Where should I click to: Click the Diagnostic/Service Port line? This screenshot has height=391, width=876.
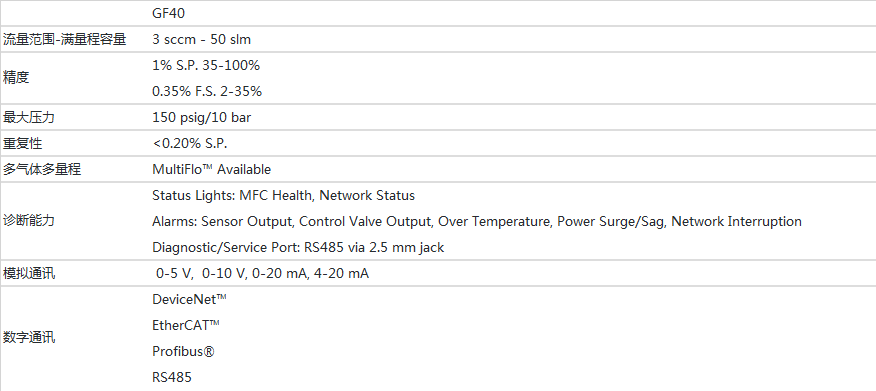[x=298, y=247]
